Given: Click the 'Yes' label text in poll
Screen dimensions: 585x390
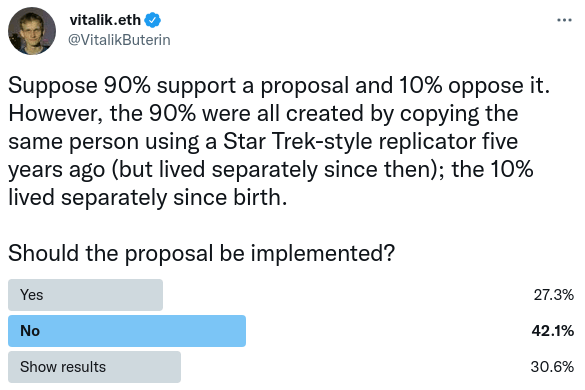Looking at the screenshot, I should (x=31, y=295).
